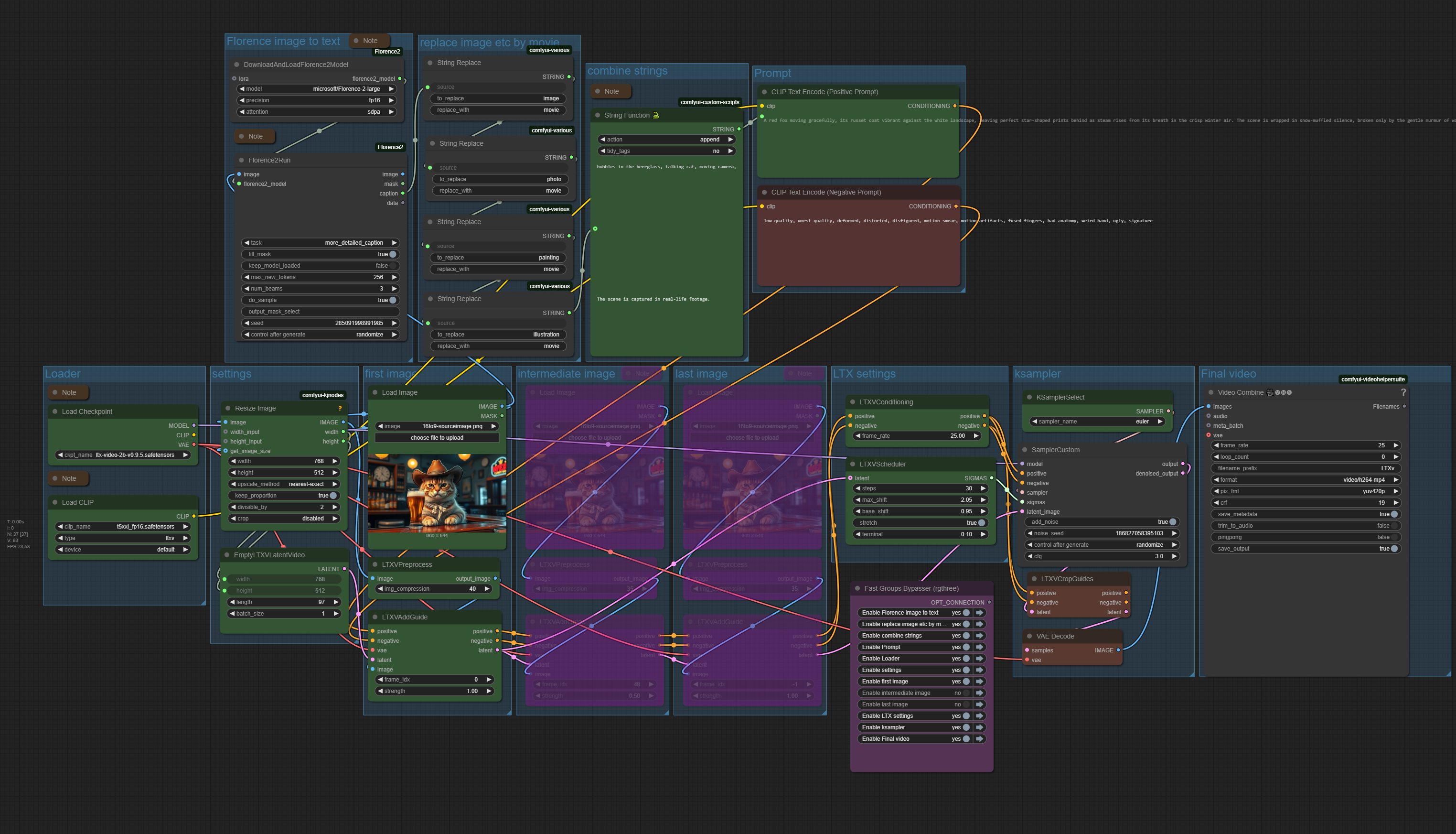Click choose file to upload button
Screen dimensions: 1456x834
[437, 438]
